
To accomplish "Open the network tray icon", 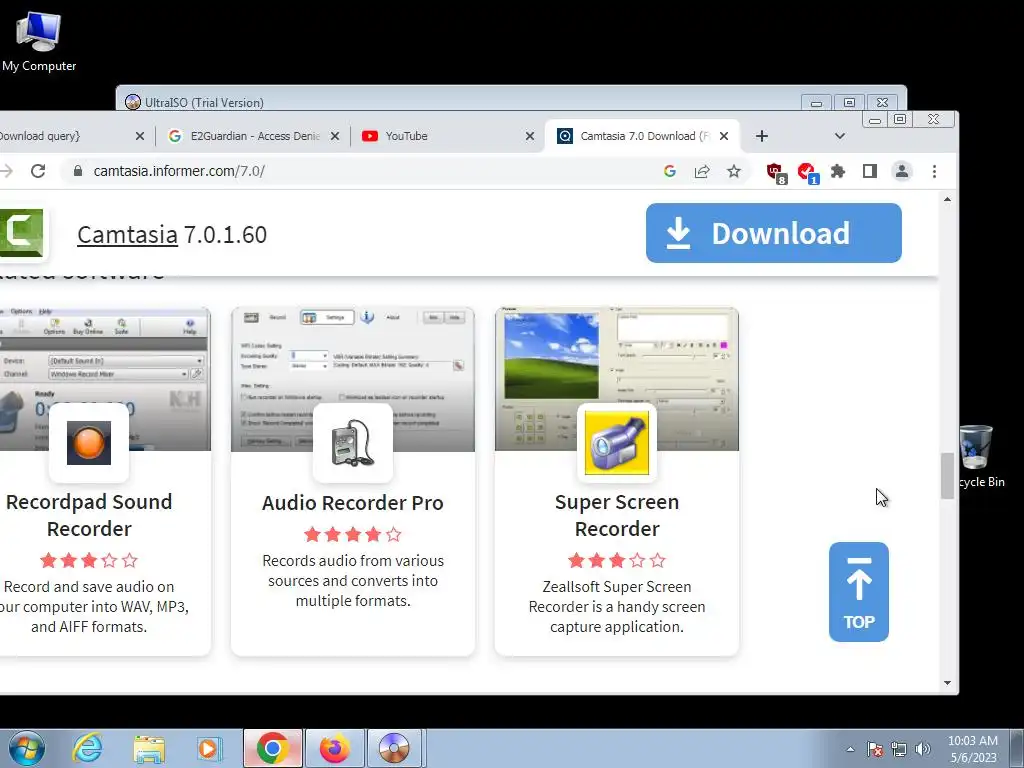I will point(899,749).
